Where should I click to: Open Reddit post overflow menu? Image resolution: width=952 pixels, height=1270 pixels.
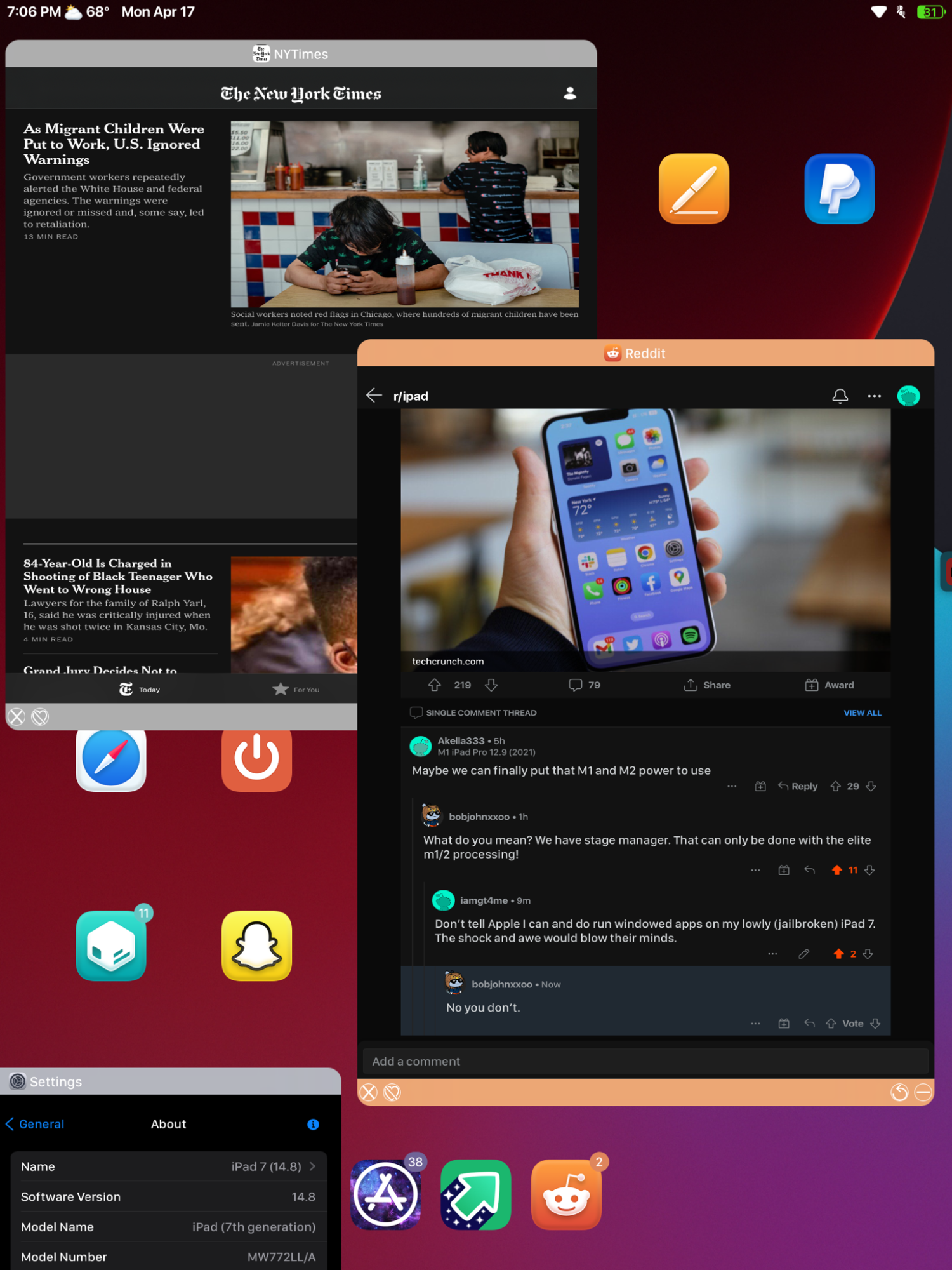(x=874, y=396)
